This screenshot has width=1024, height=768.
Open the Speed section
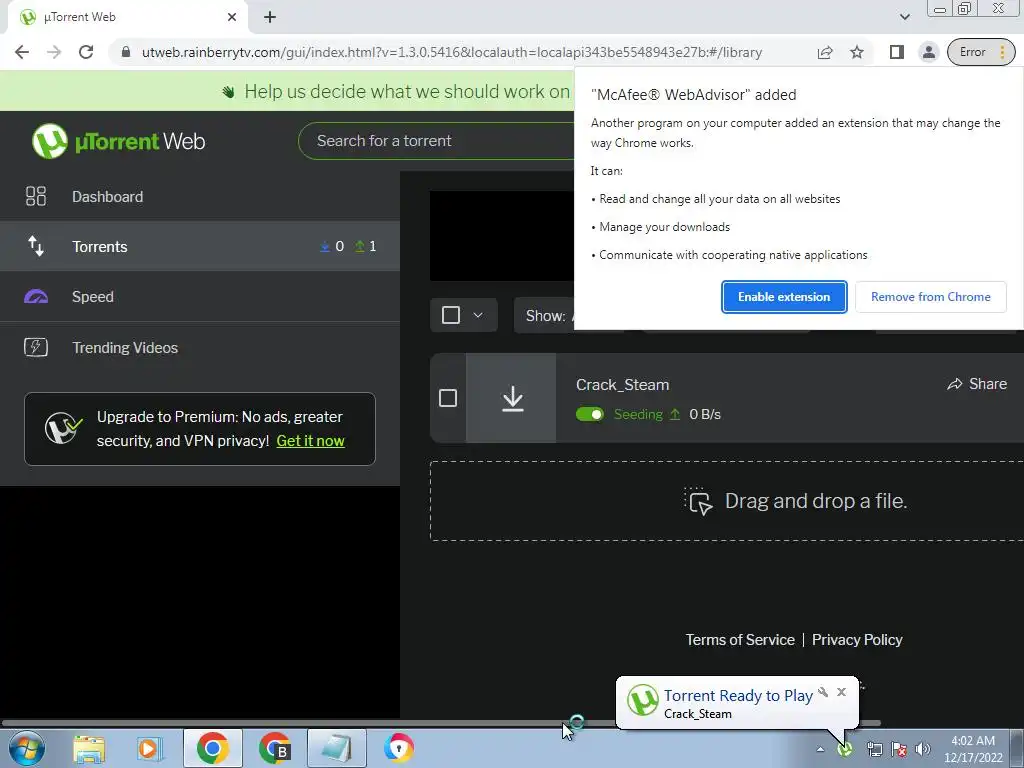[x=200, y=296]
